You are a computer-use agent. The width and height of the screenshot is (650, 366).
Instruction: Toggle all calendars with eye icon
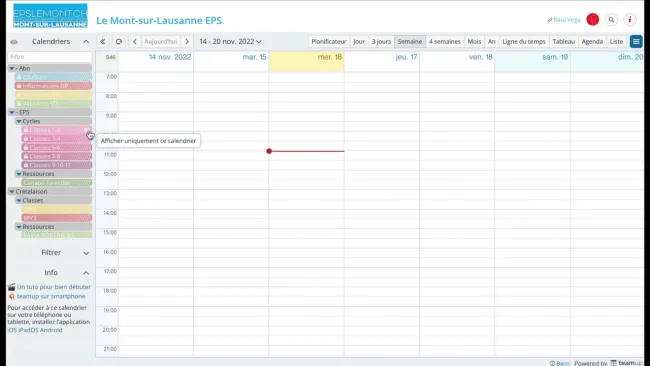tap(14, 42)
